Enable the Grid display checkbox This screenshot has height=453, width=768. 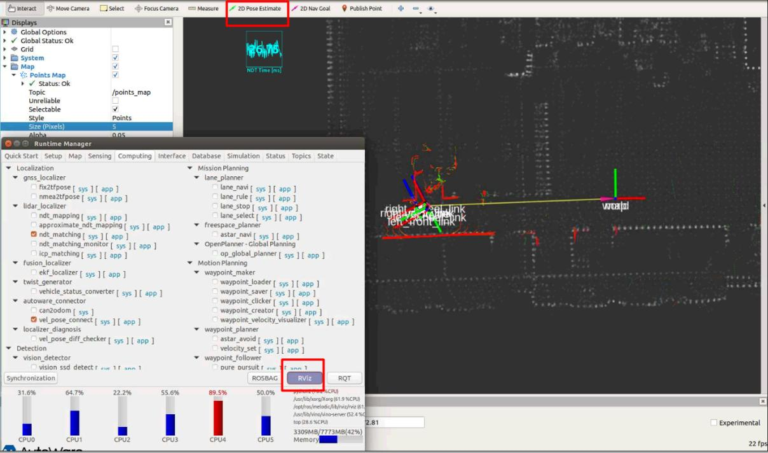(x=116, y=48)
